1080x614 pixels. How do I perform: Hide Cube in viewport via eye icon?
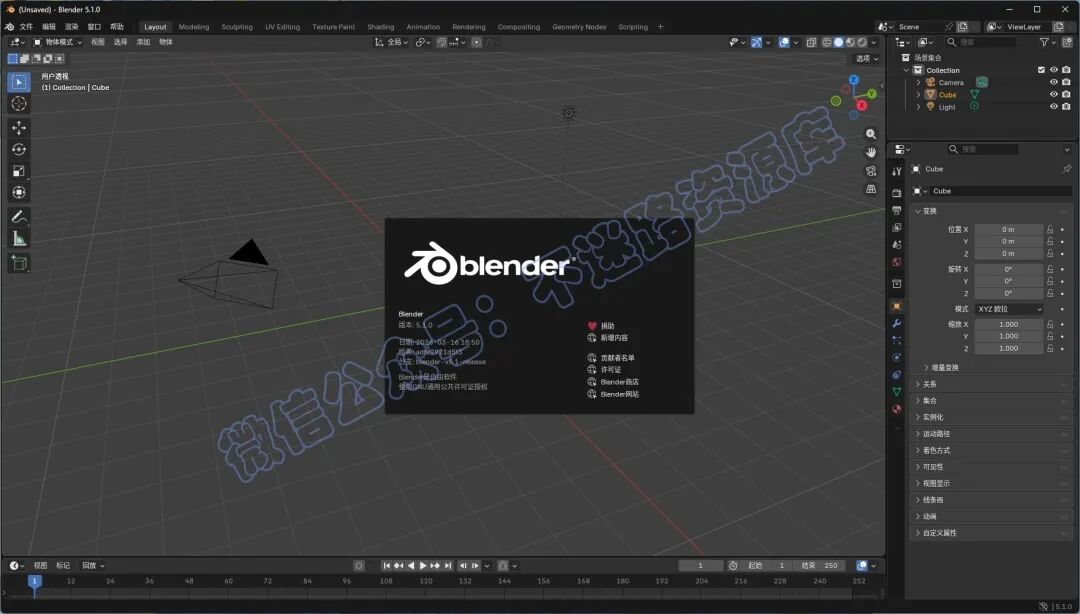(1053, 94)
